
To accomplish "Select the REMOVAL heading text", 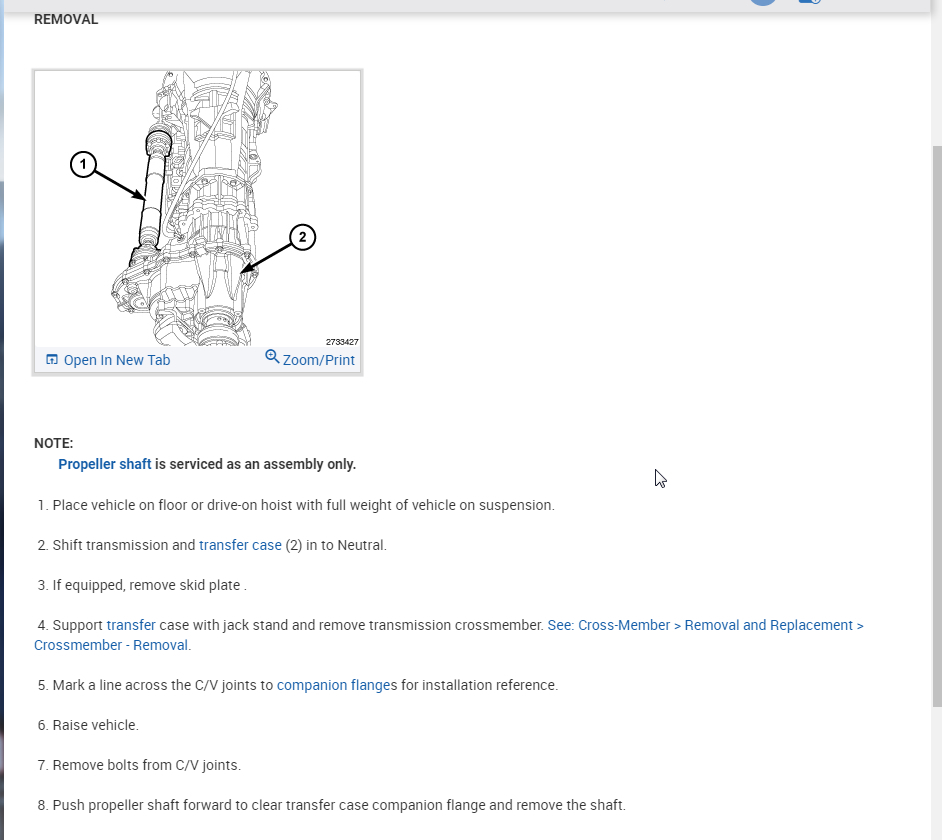I will 66,19.
